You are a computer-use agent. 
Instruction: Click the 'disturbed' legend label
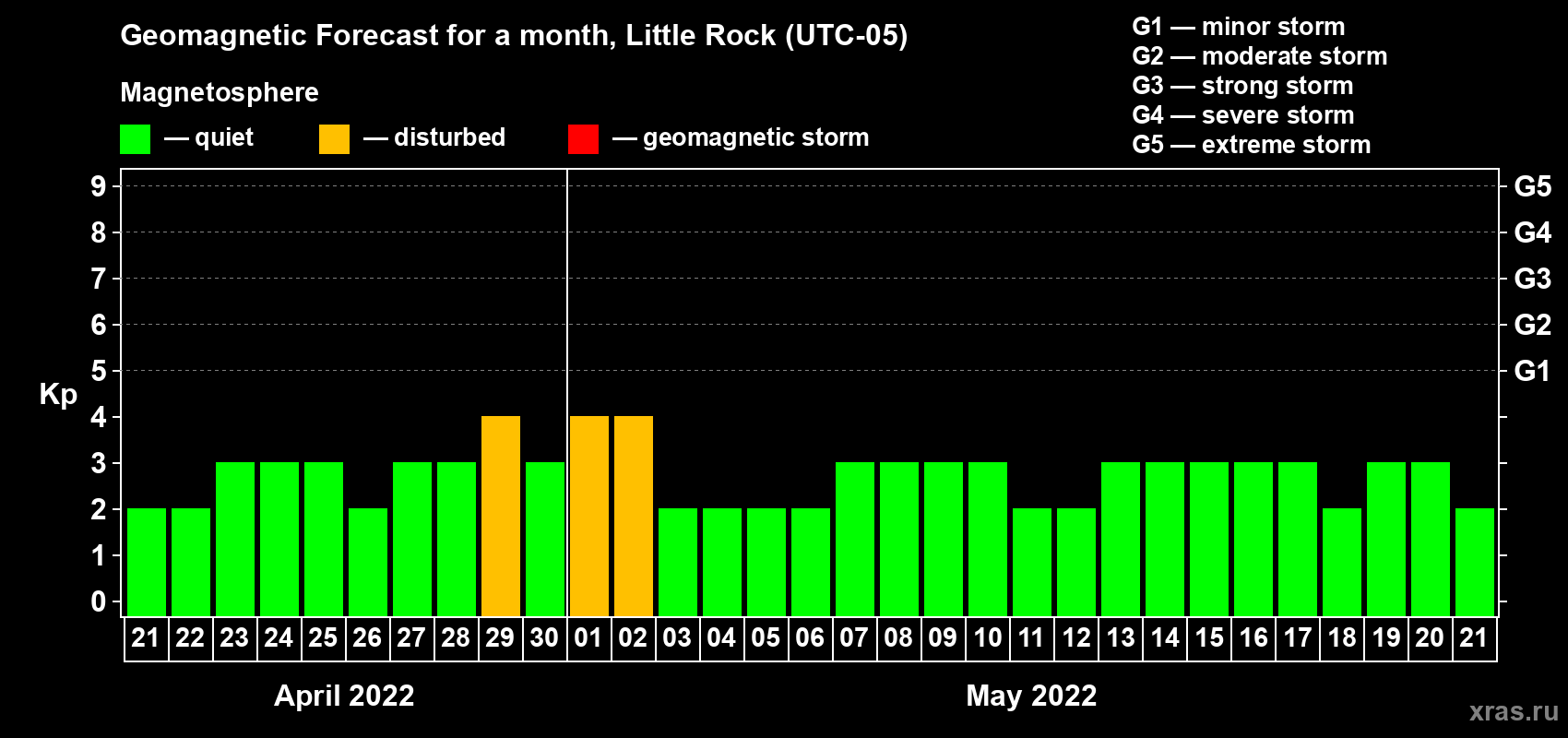[x=449, y=137]
